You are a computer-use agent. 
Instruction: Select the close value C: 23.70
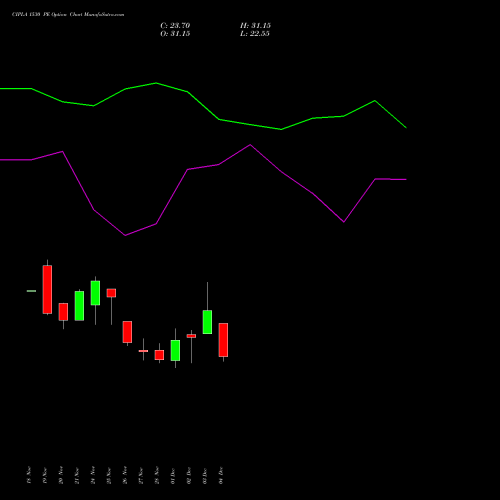175,26
